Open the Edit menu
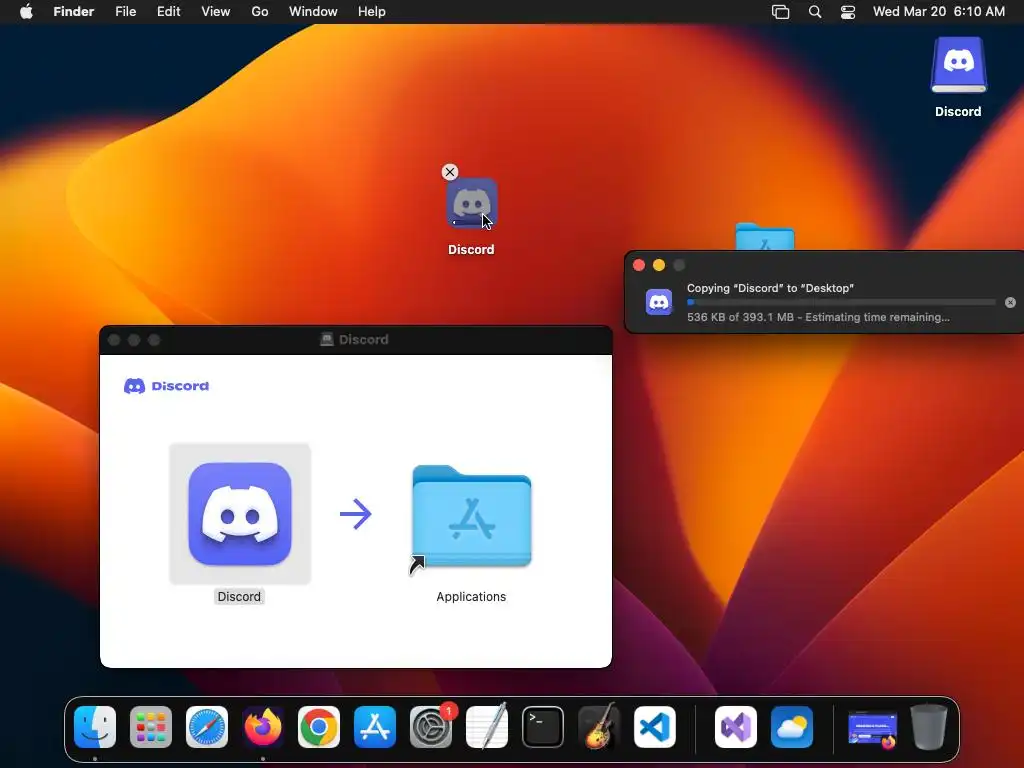1024x768 pixels. 168,12
